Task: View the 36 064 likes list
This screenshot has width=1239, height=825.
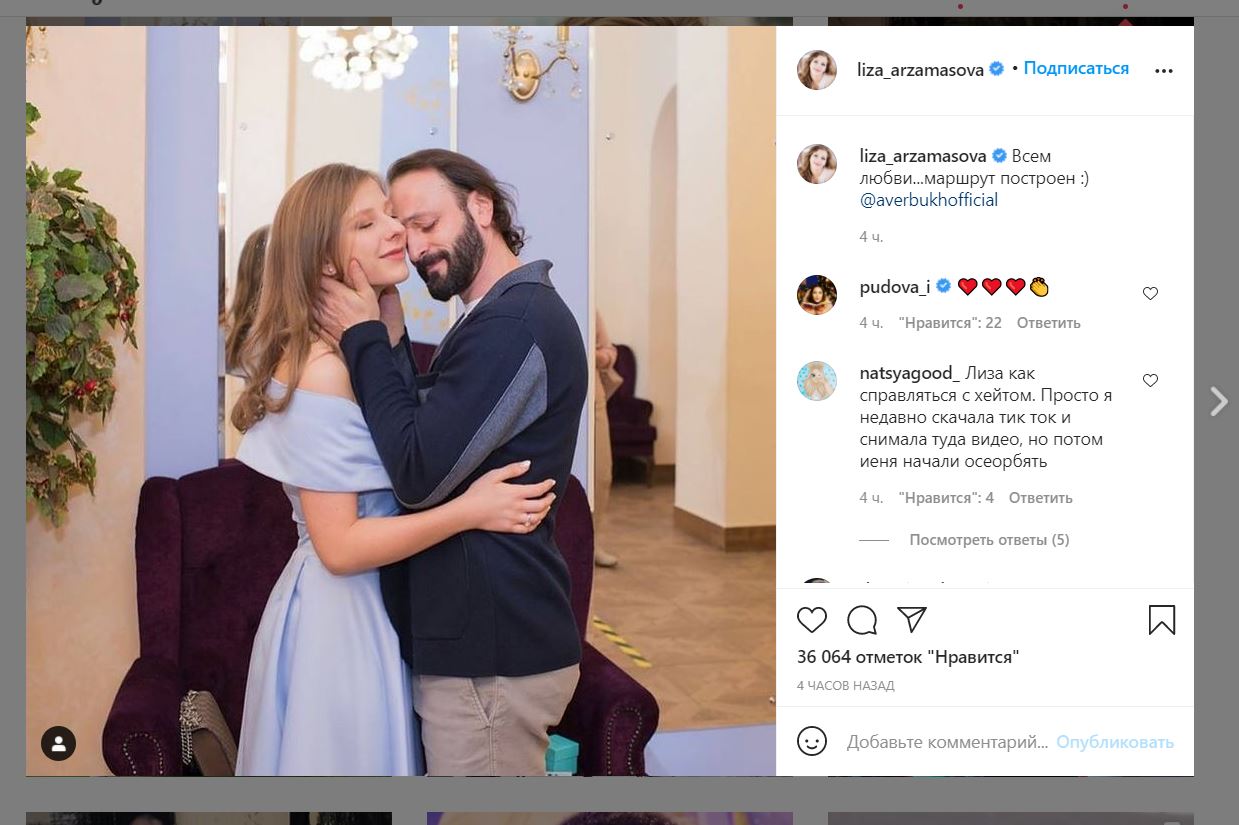Action: pos(908,657)
